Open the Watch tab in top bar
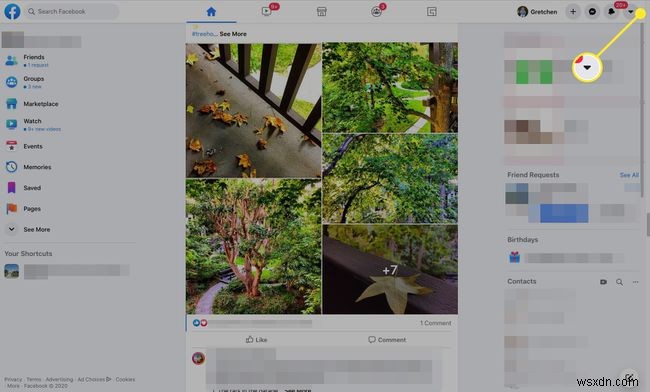650x392 pixels. pos(267,12)
